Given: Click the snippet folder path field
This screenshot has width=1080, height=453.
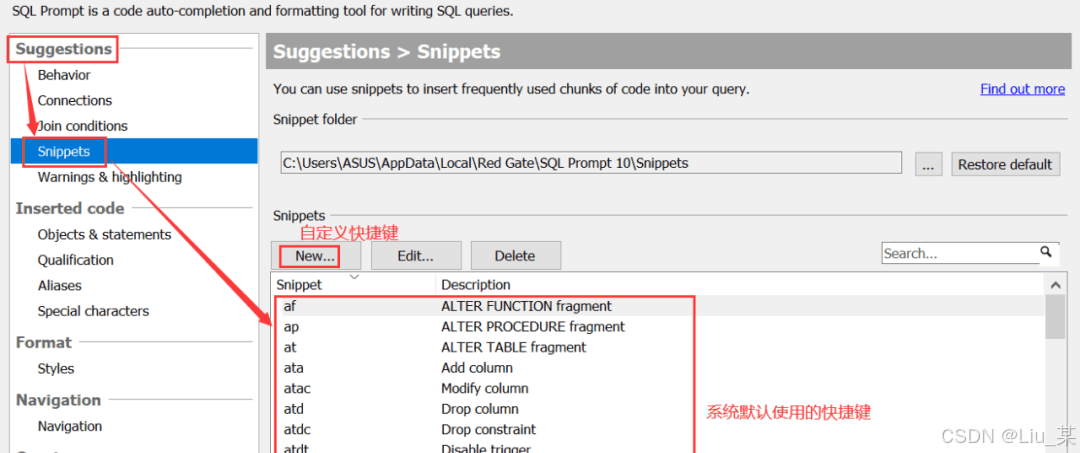Looking at the screenshot, I should coord(590,163).
